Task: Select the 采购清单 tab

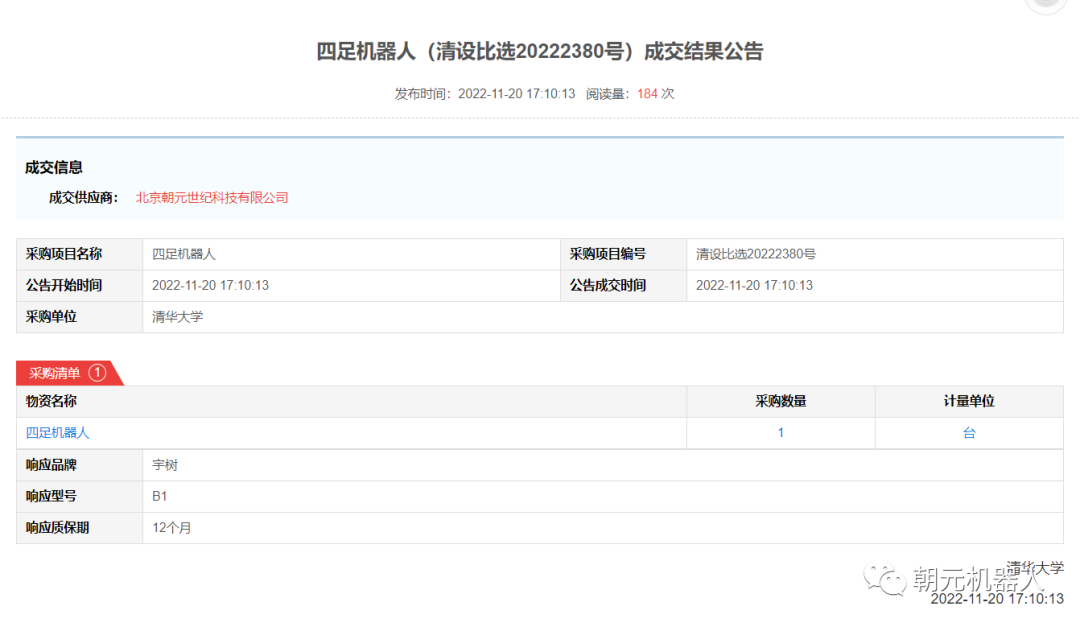Action: coord(69,373)
